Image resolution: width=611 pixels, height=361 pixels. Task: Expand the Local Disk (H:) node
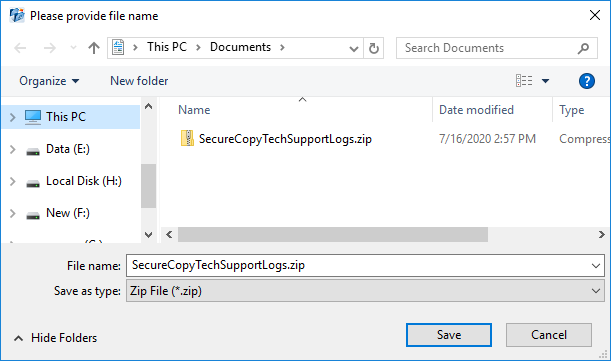point(12,181)
